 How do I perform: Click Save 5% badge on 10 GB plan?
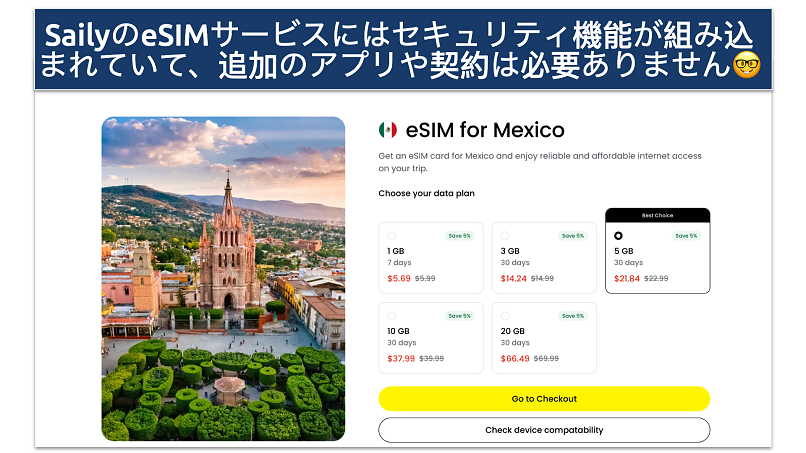[460, 316]
